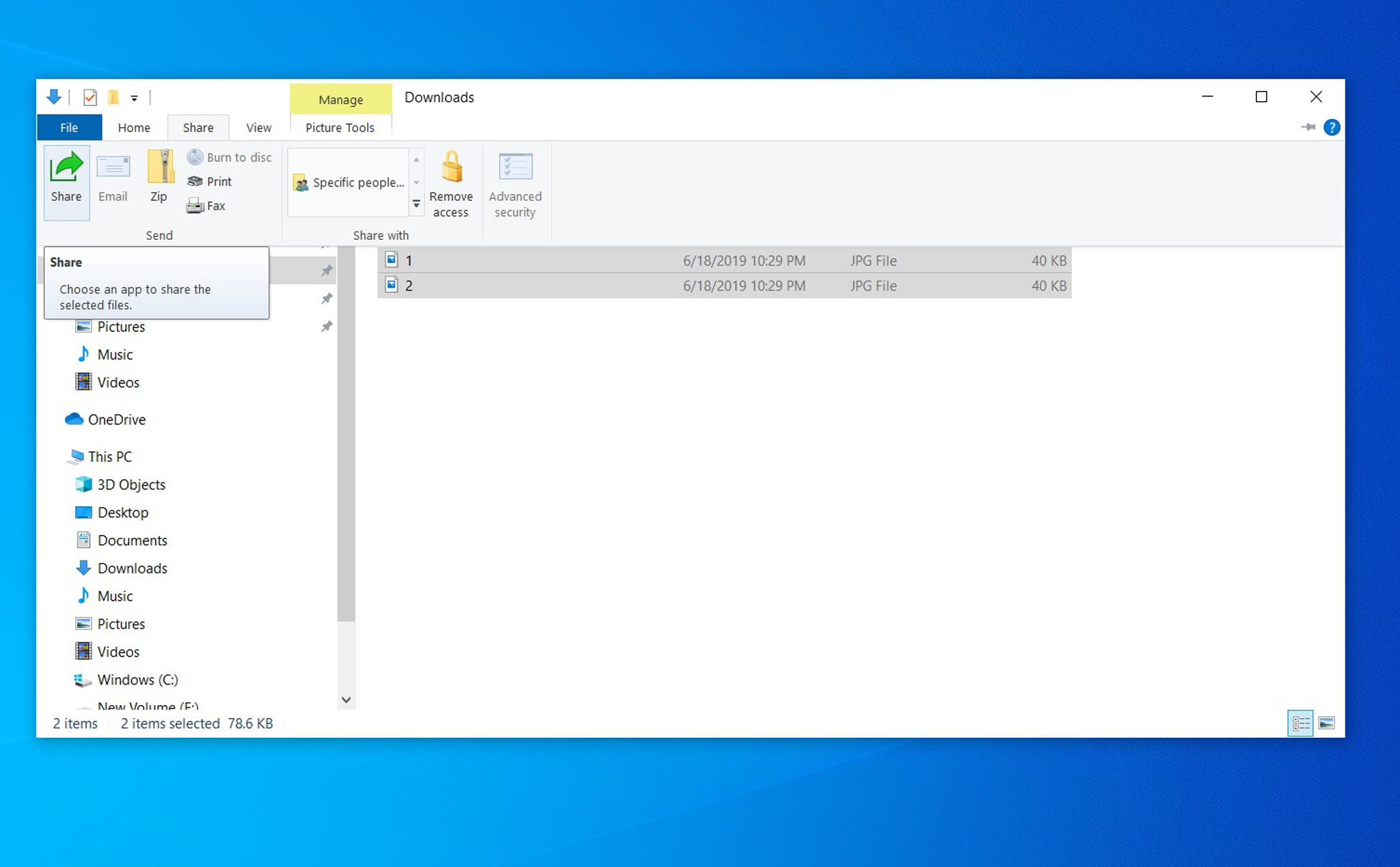Unpin Pictures from Quick access
Viewport: 1400px width, 867px height.
click(x=327, y=327)
